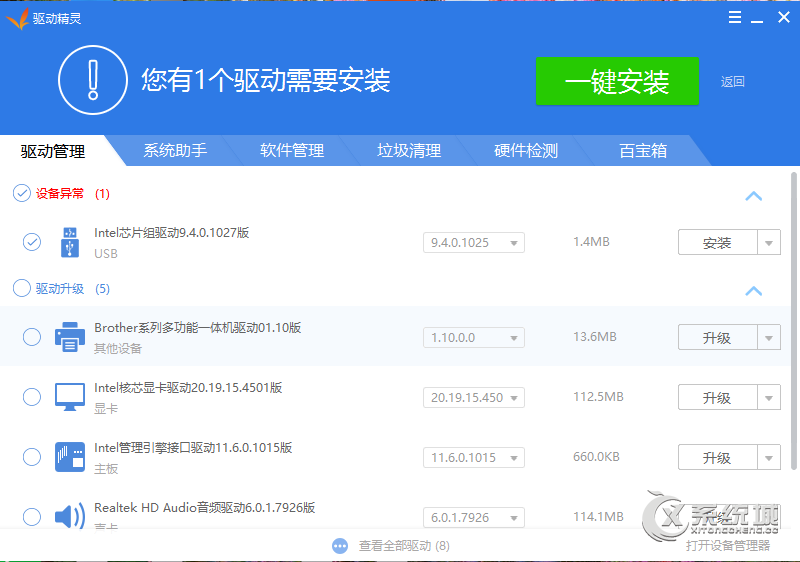Open the hamburger main menu icon

[735, 17]
